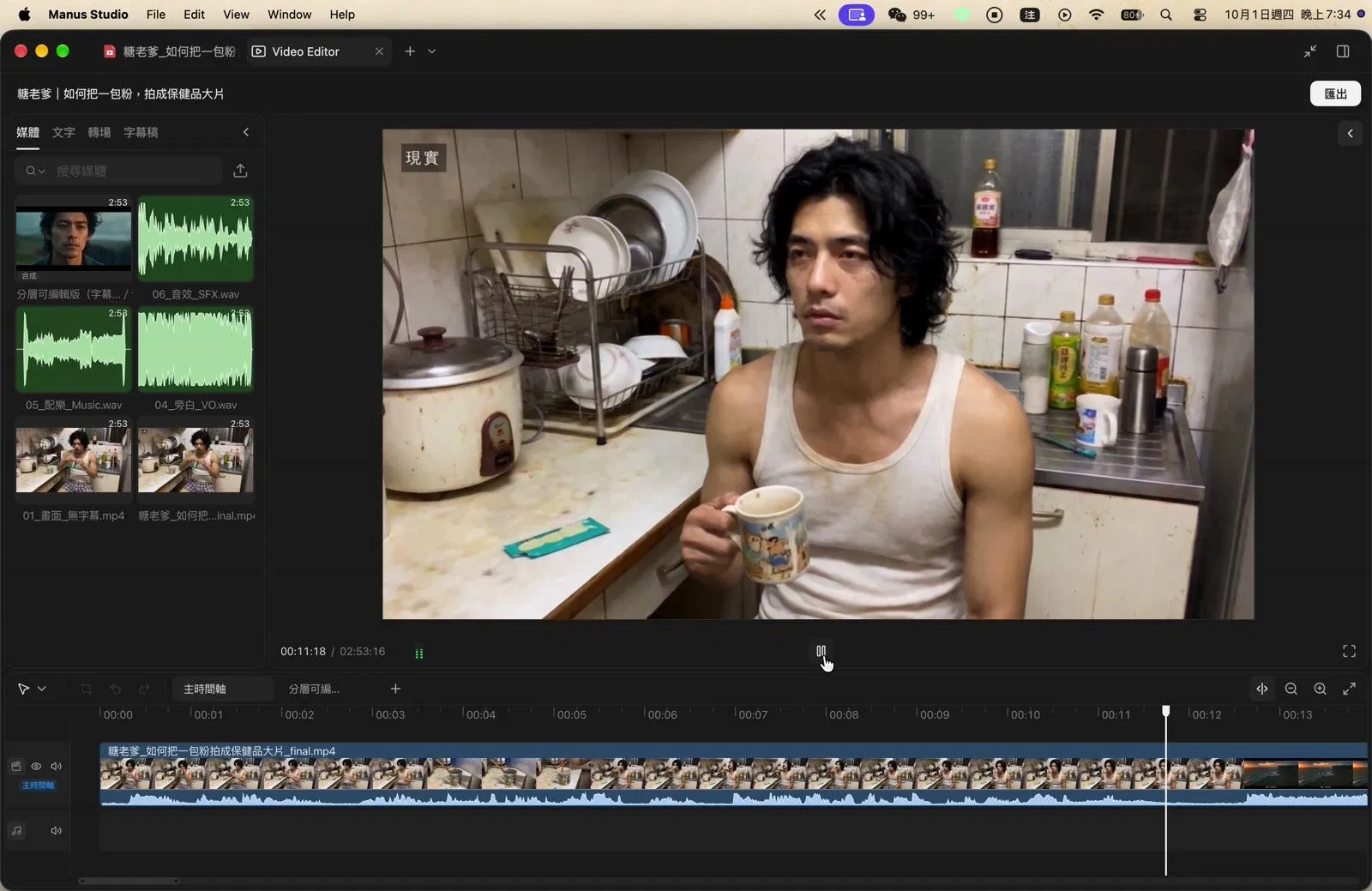Viewport: 1372px width, 891px height.
Task: Open the search filter dropdown arrow
Action: [x=41, y=171]
